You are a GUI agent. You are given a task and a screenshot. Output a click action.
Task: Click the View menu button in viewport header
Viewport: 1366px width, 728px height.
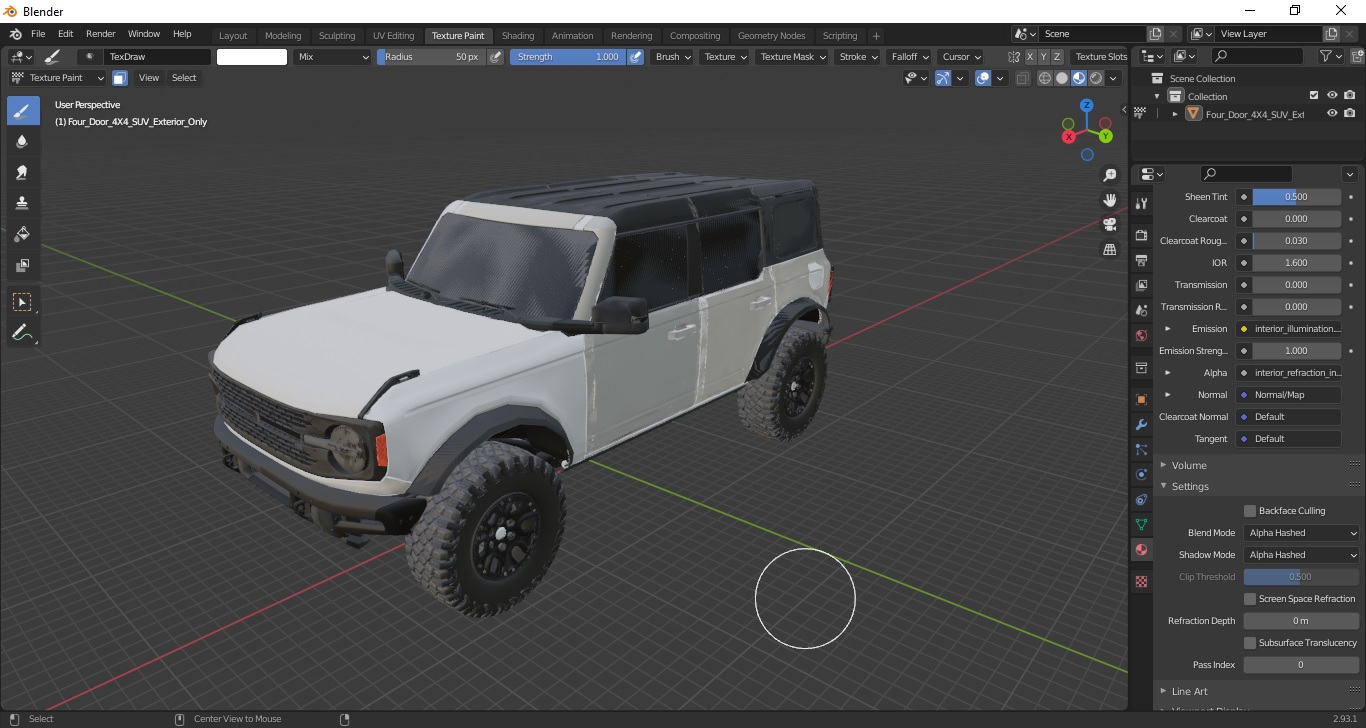tap(149, 78)
